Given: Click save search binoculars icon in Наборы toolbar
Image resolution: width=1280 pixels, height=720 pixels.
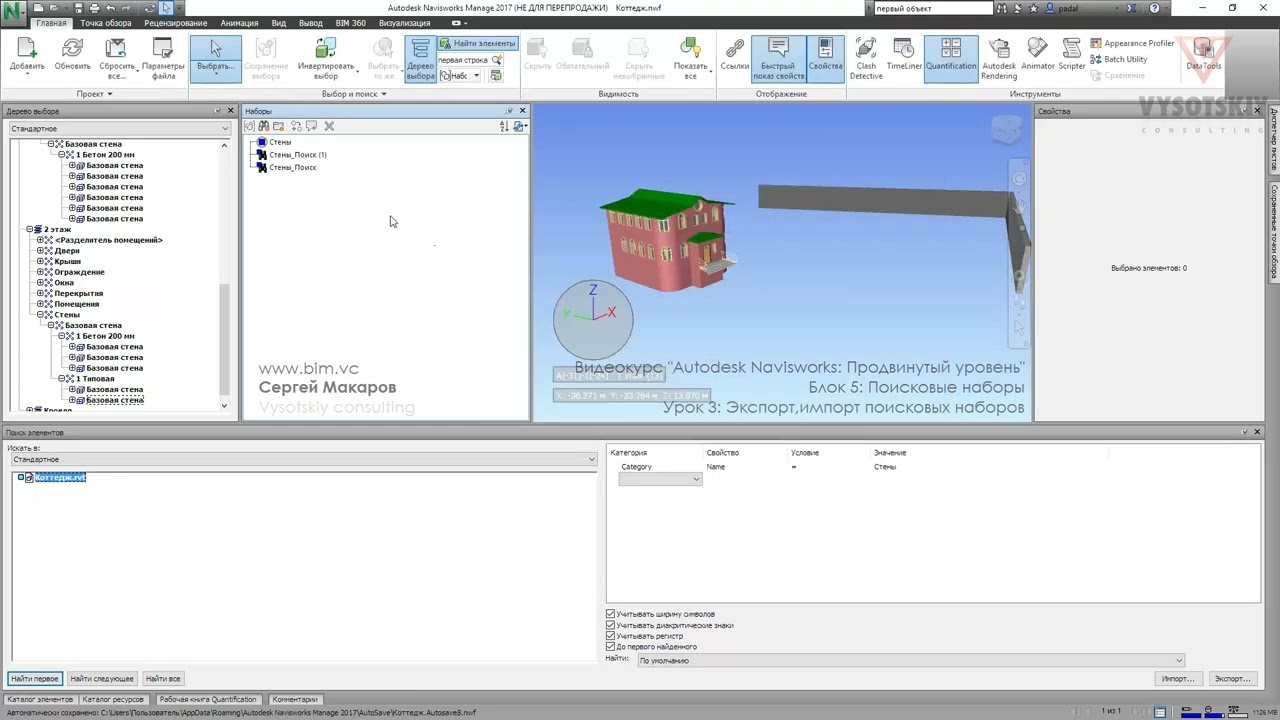Looking at the screenshot, I should 263,126.
